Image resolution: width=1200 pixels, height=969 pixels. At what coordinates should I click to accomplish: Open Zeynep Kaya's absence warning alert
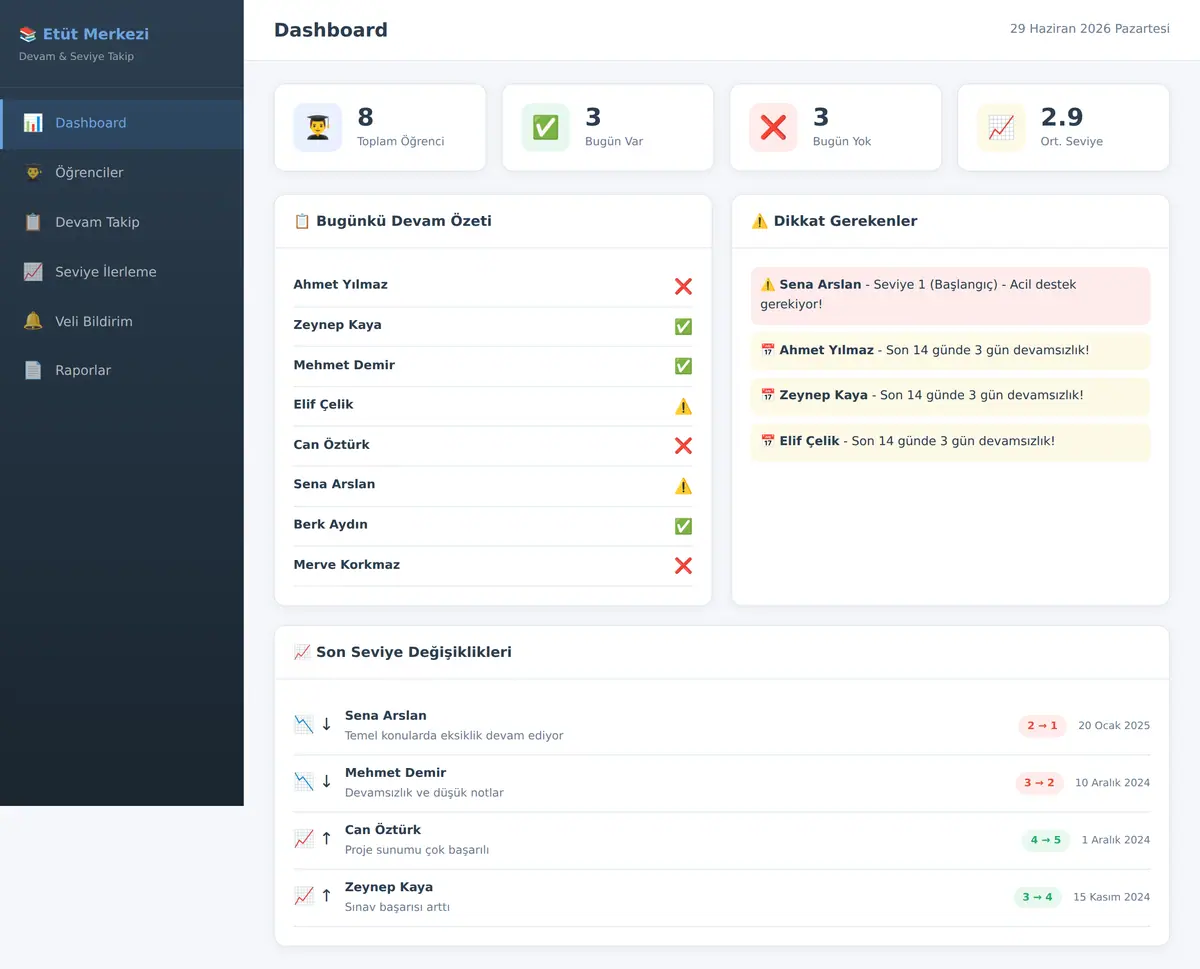(950, 396)
